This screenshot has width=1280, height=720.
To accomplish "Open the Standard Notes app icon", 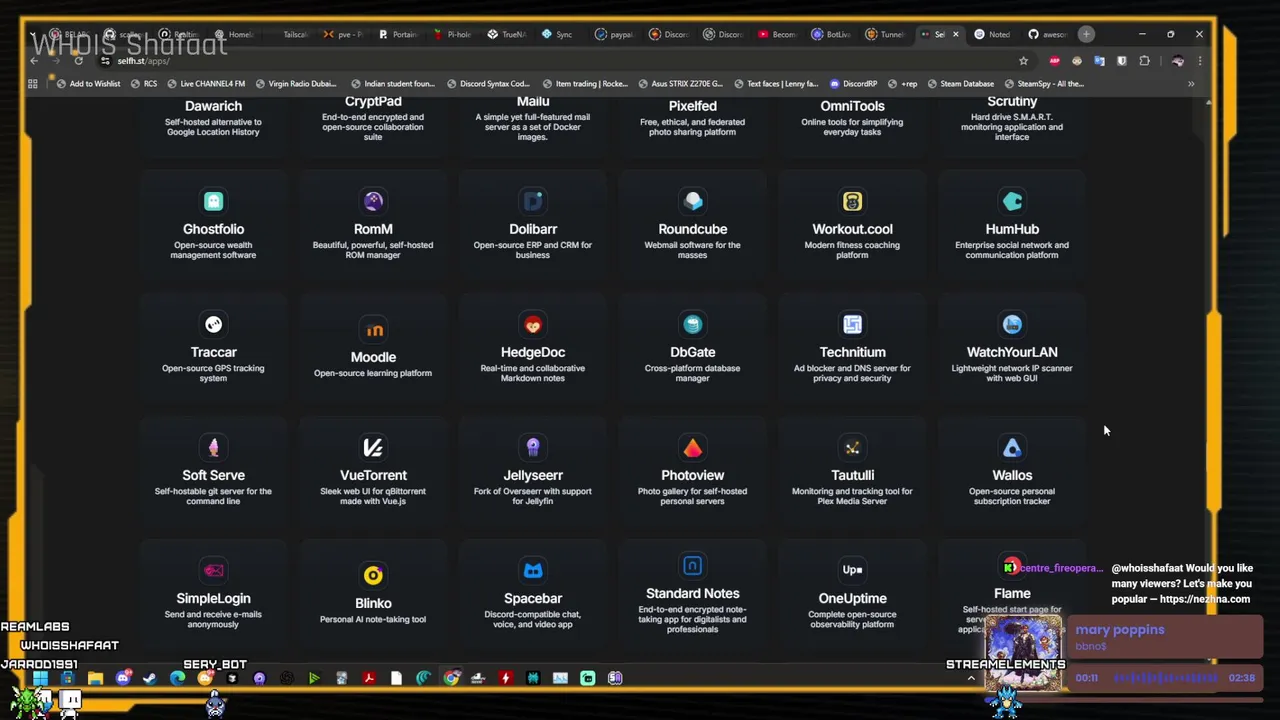I will click(x=693, y=565).
